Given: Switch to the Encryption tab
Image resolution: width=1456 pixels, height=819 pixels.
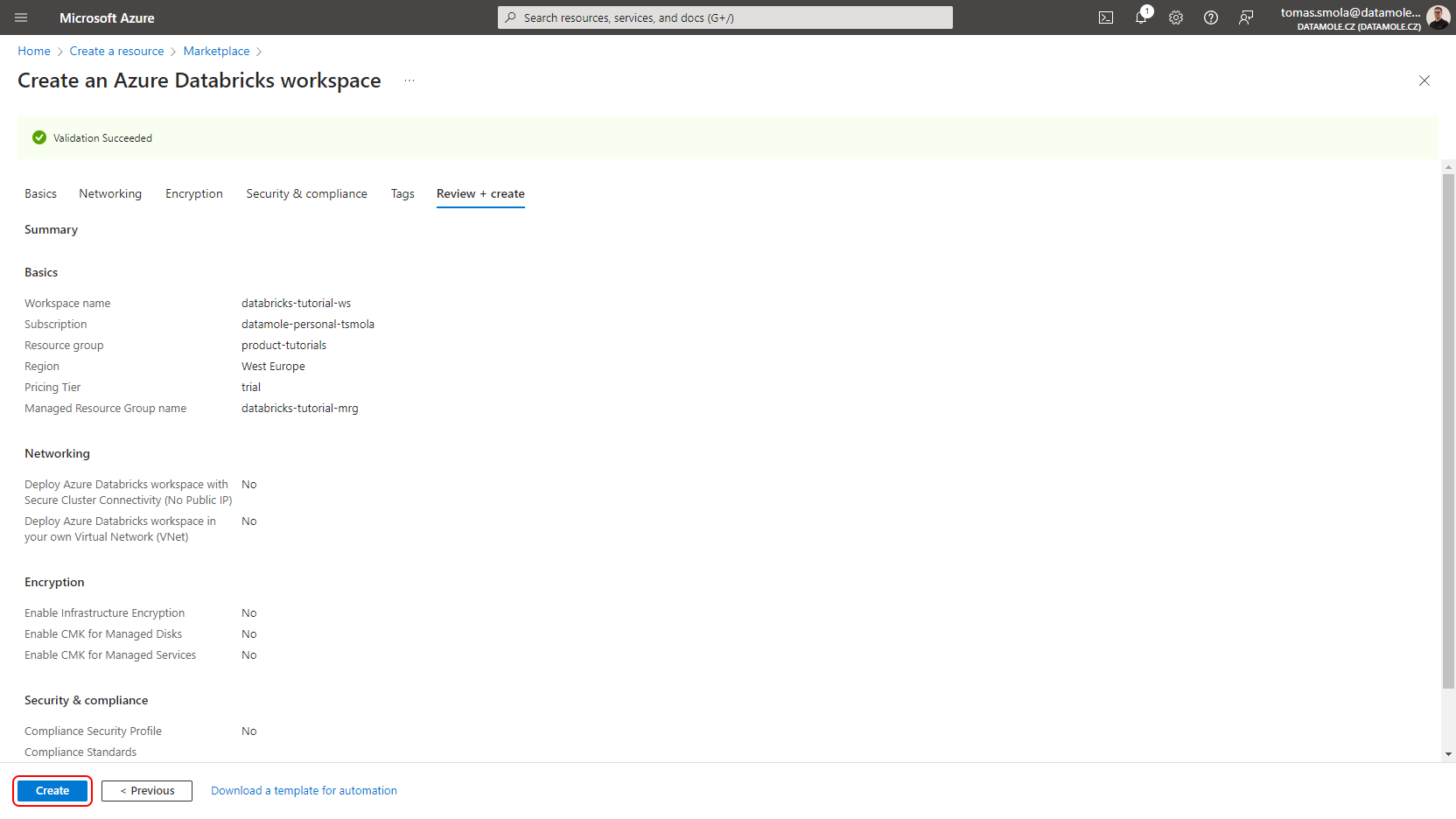Looking at the screenshot, I should [194, 193].
